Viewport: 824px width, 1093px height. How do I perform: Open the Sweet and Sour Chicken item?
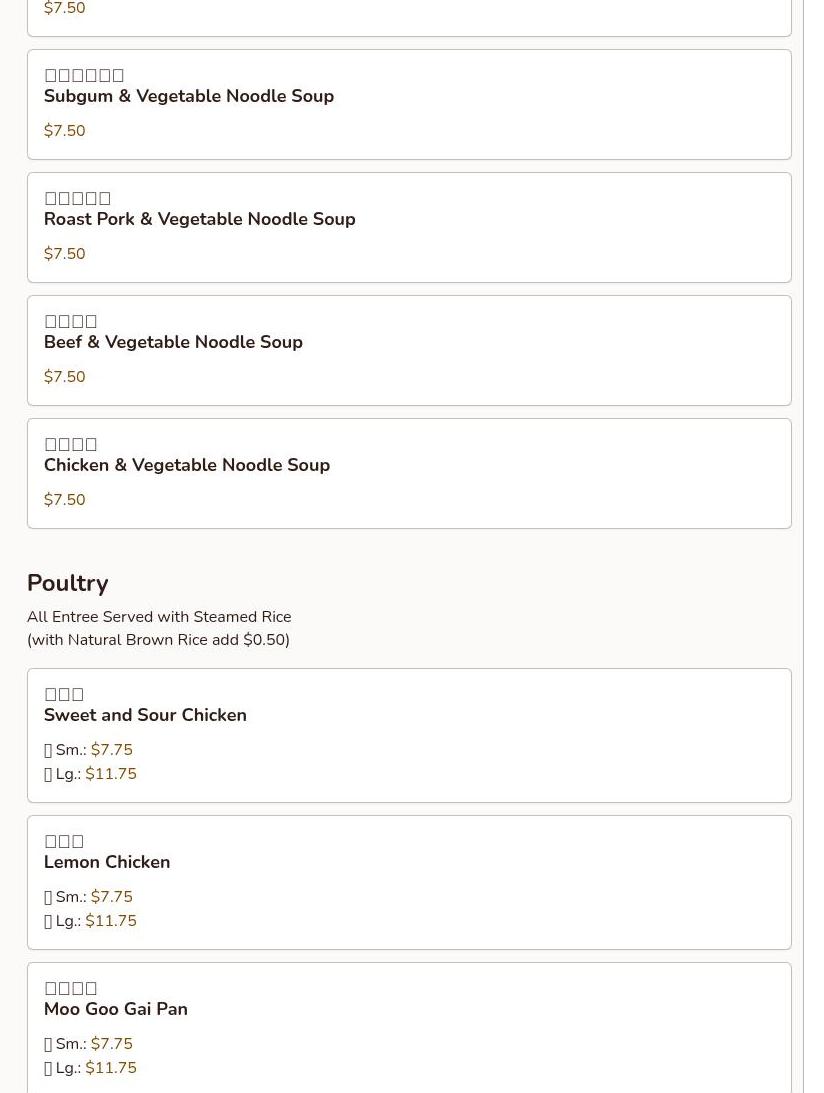tap(145, 716)
